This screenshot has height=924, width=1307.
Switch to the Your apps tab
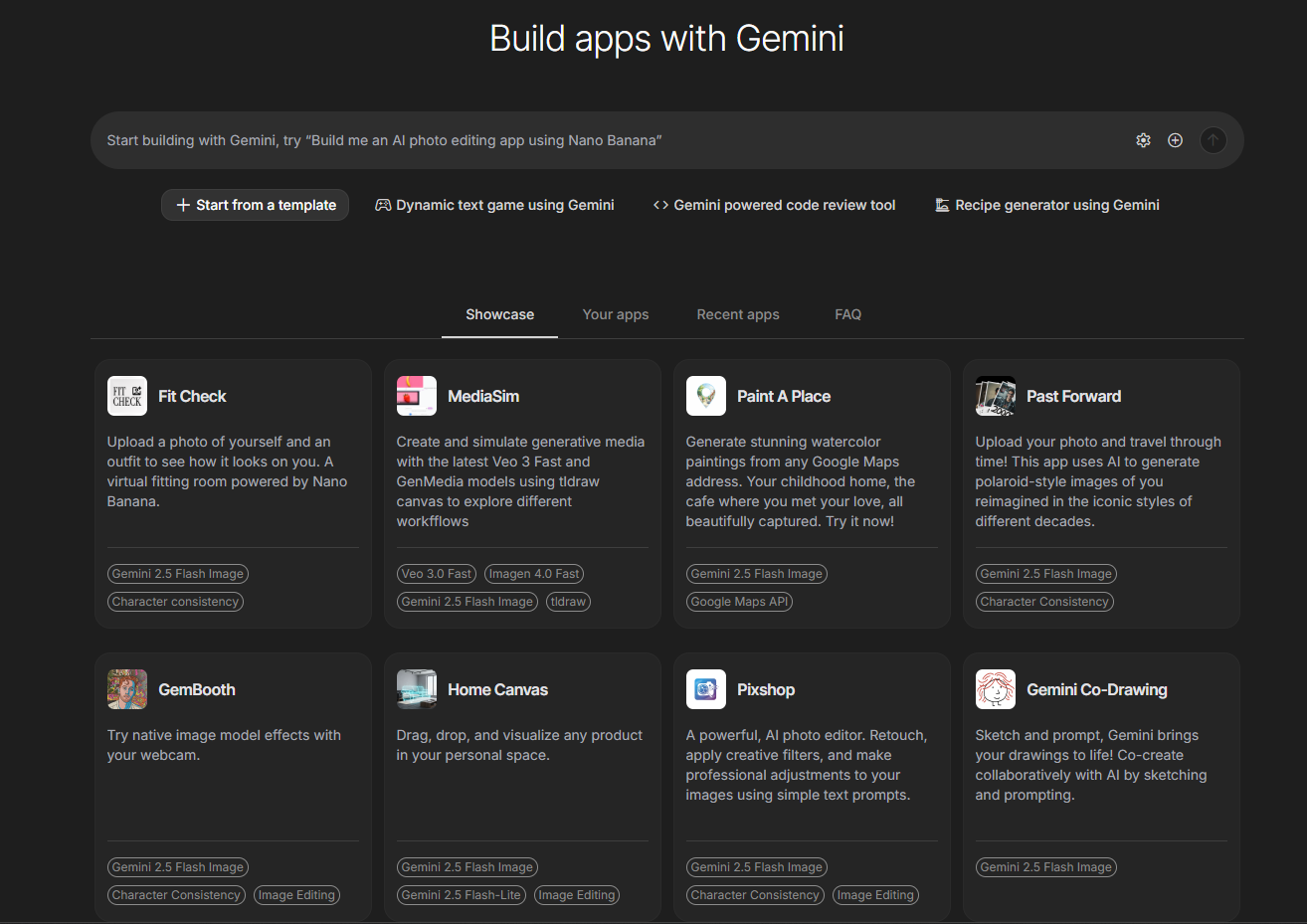click(616, 314)
